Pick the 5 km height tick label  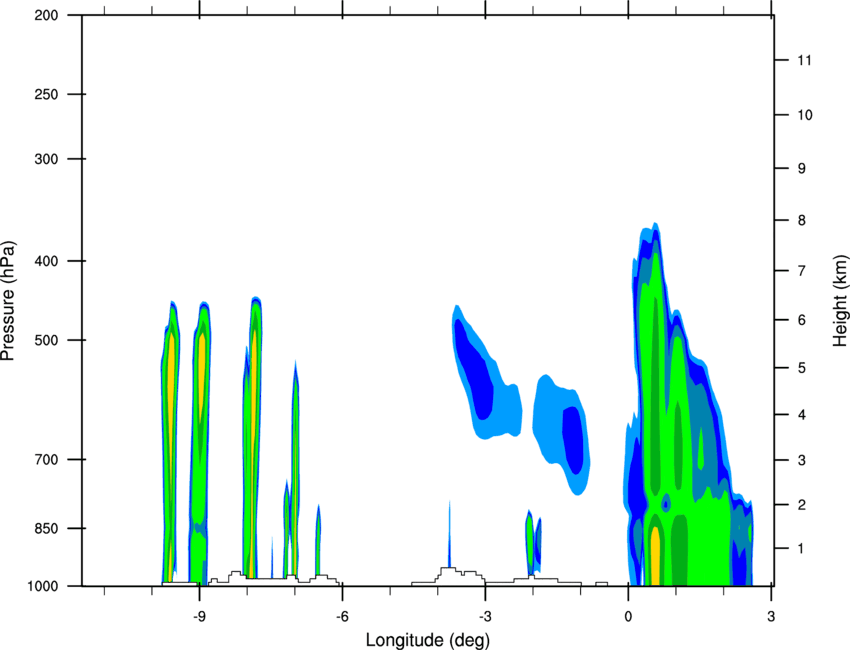[x=802, y=368]
